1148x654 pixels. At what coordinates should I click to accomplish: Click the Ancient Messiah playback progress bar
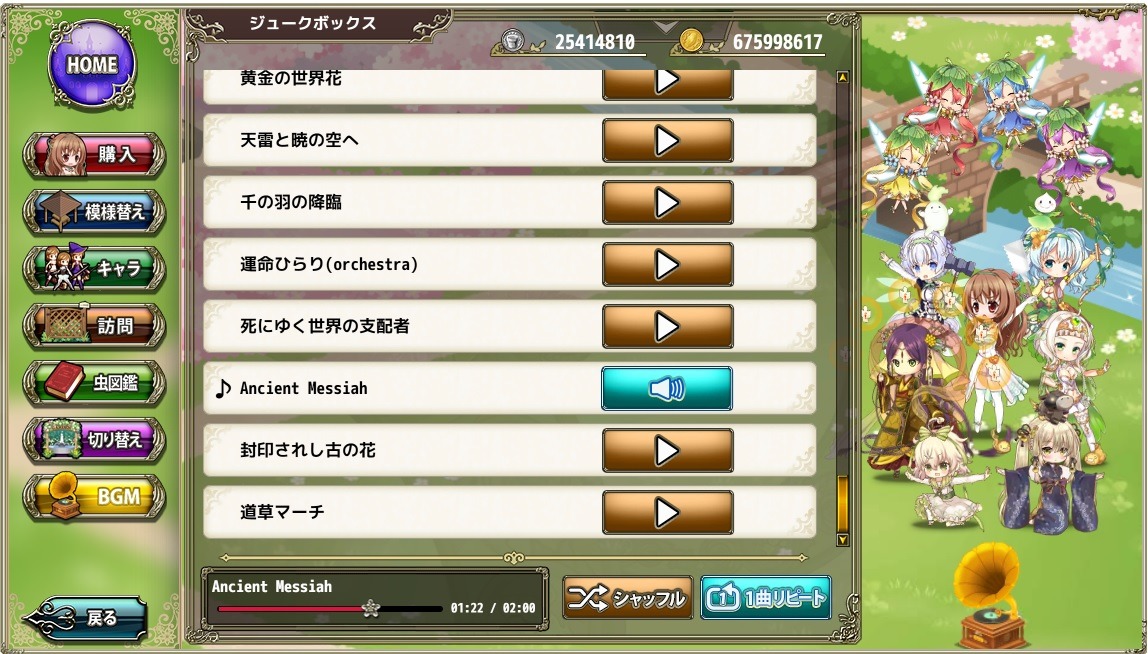[x=330, y=609]
